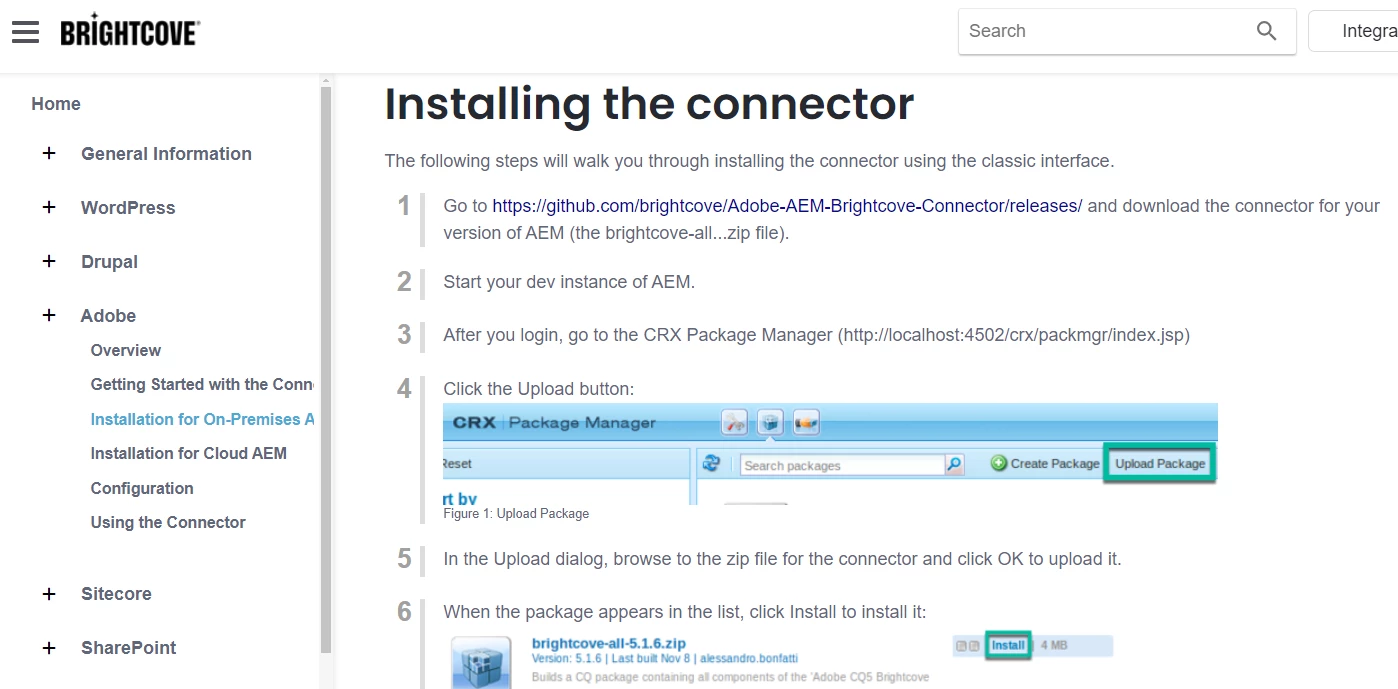Click the sidebar vertical scrollbar
The height and width of the screenshot is (689, 1398).
coord(326,370)
